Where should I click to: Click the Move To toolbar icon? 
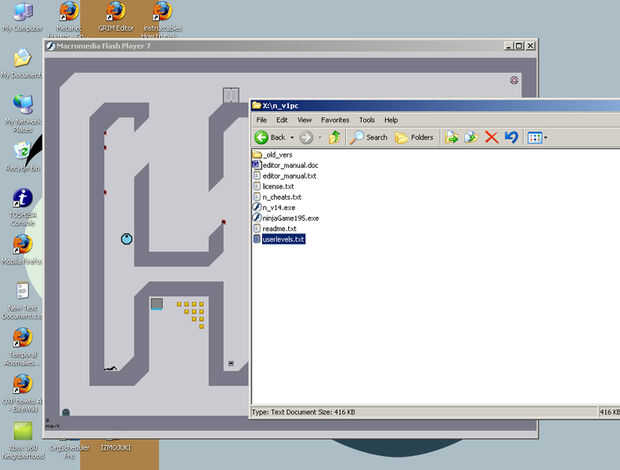click(x=452, y=137)
